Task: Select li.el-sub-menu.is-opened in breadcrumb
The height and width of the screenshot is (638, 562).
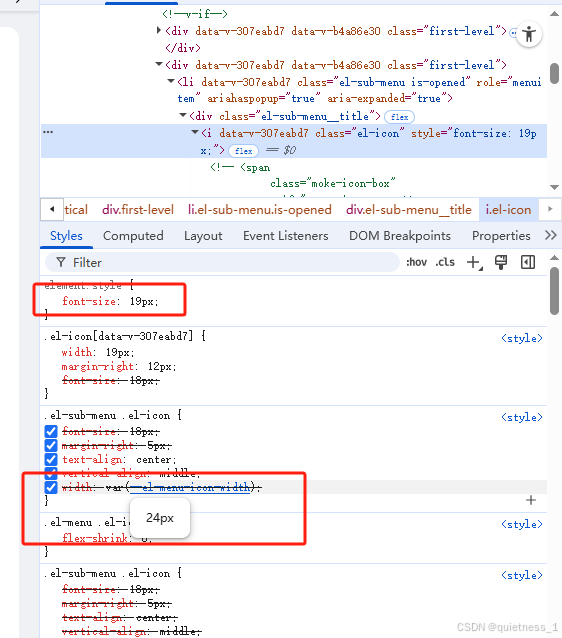Action: pos(259,210)
